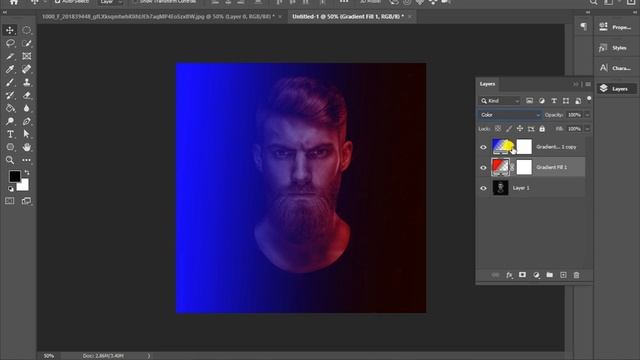Image resolution: width=640 pixels, height=360 pixels.
Task: Reset default foreground and background colors
Action: 10,189
